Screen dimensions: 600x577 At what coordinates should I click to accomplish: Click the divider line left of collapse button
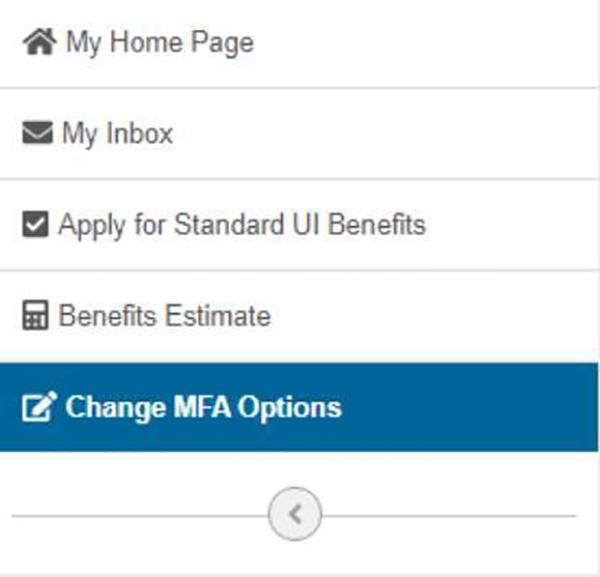pyautogui.click(x=140, y=516)
